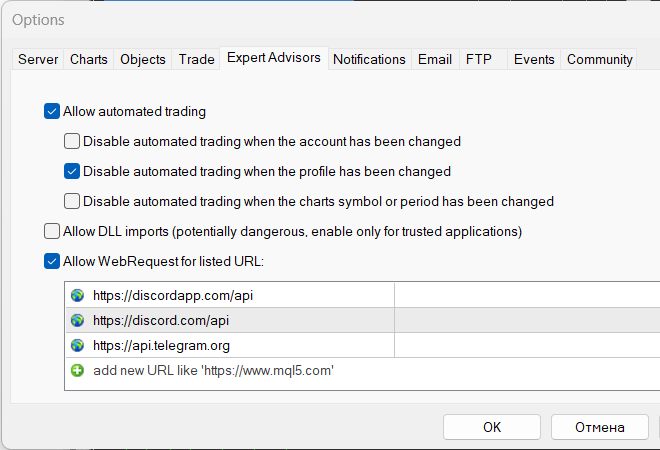Click the globe icon next to api.telegram.org
The image size is (660, 450).
pos(77,346)
